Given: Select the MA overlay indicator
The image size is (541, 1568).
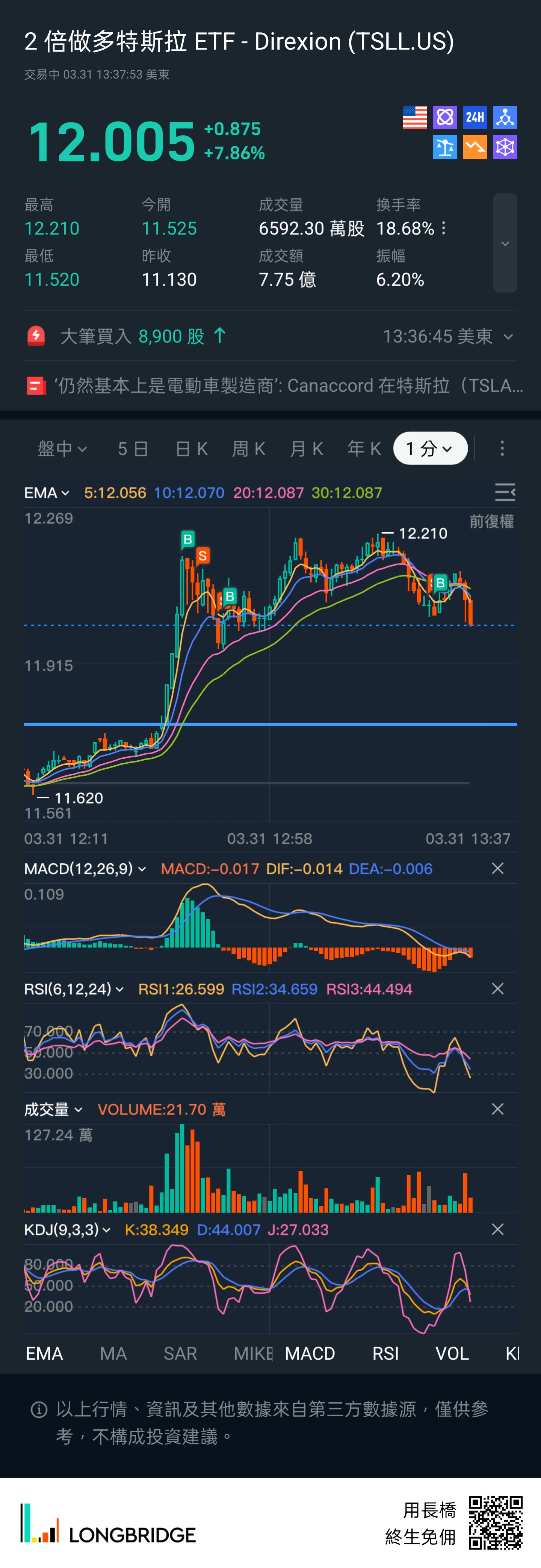Looking at the screenshot, I should coord(113,1353).
